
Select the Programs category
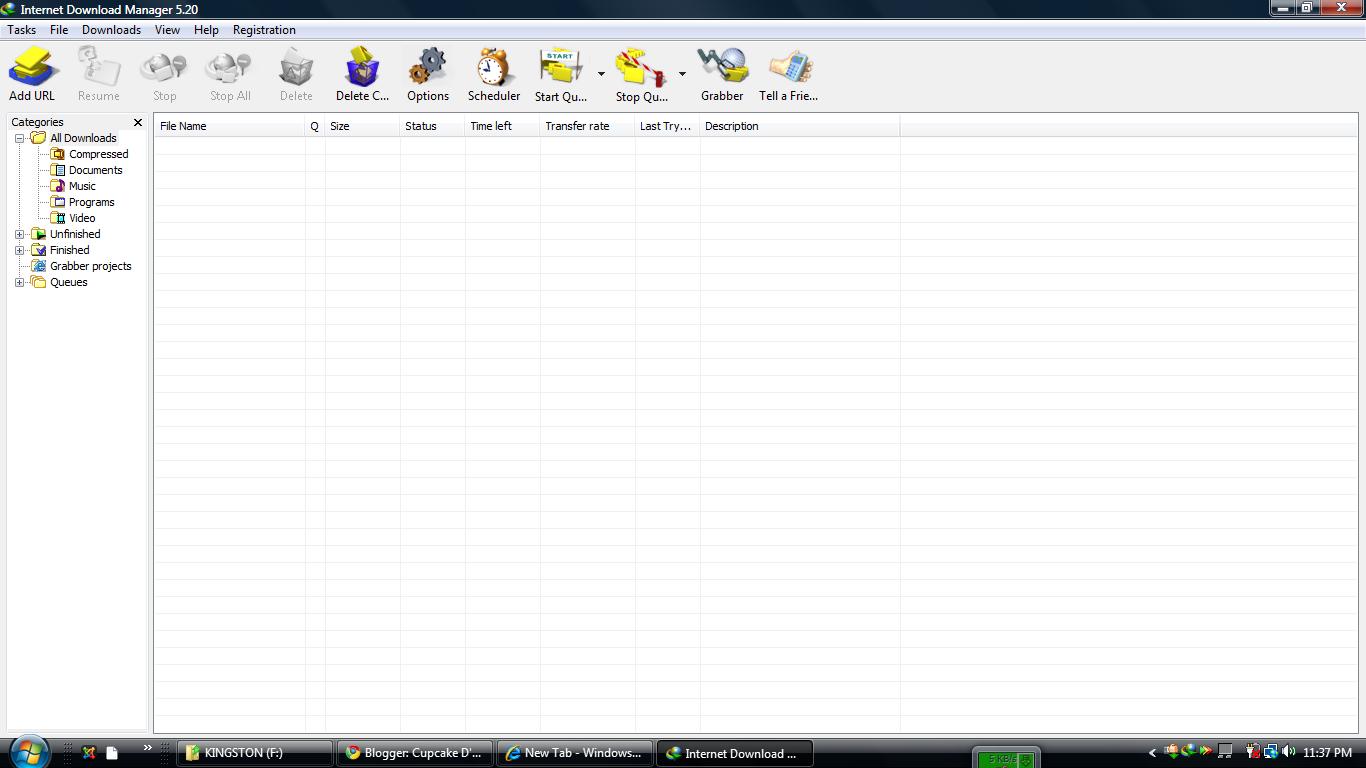[x=91, y=202]
